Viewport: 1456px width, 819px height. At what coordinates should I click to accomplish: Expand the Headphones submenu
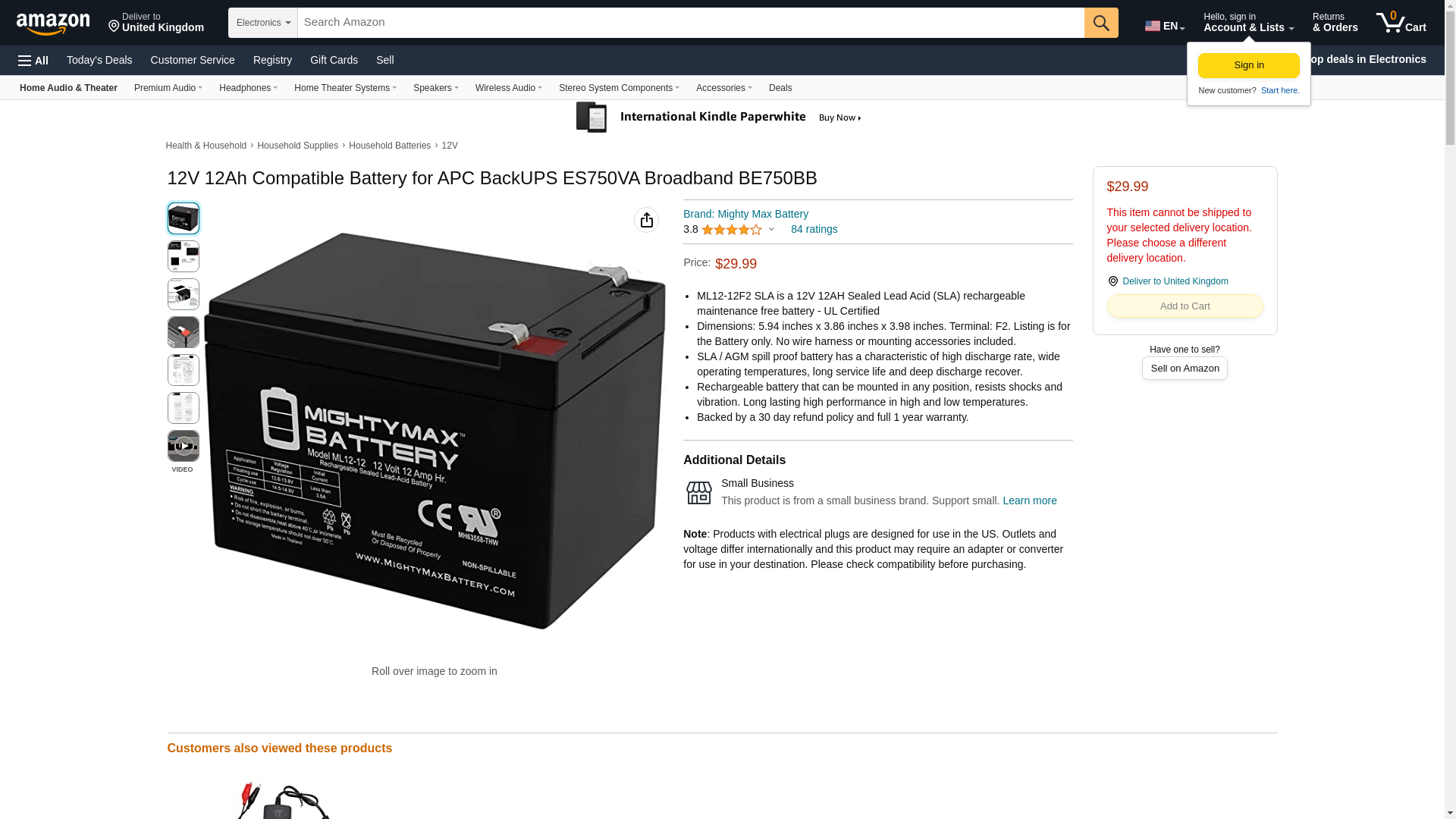point(248,88)
